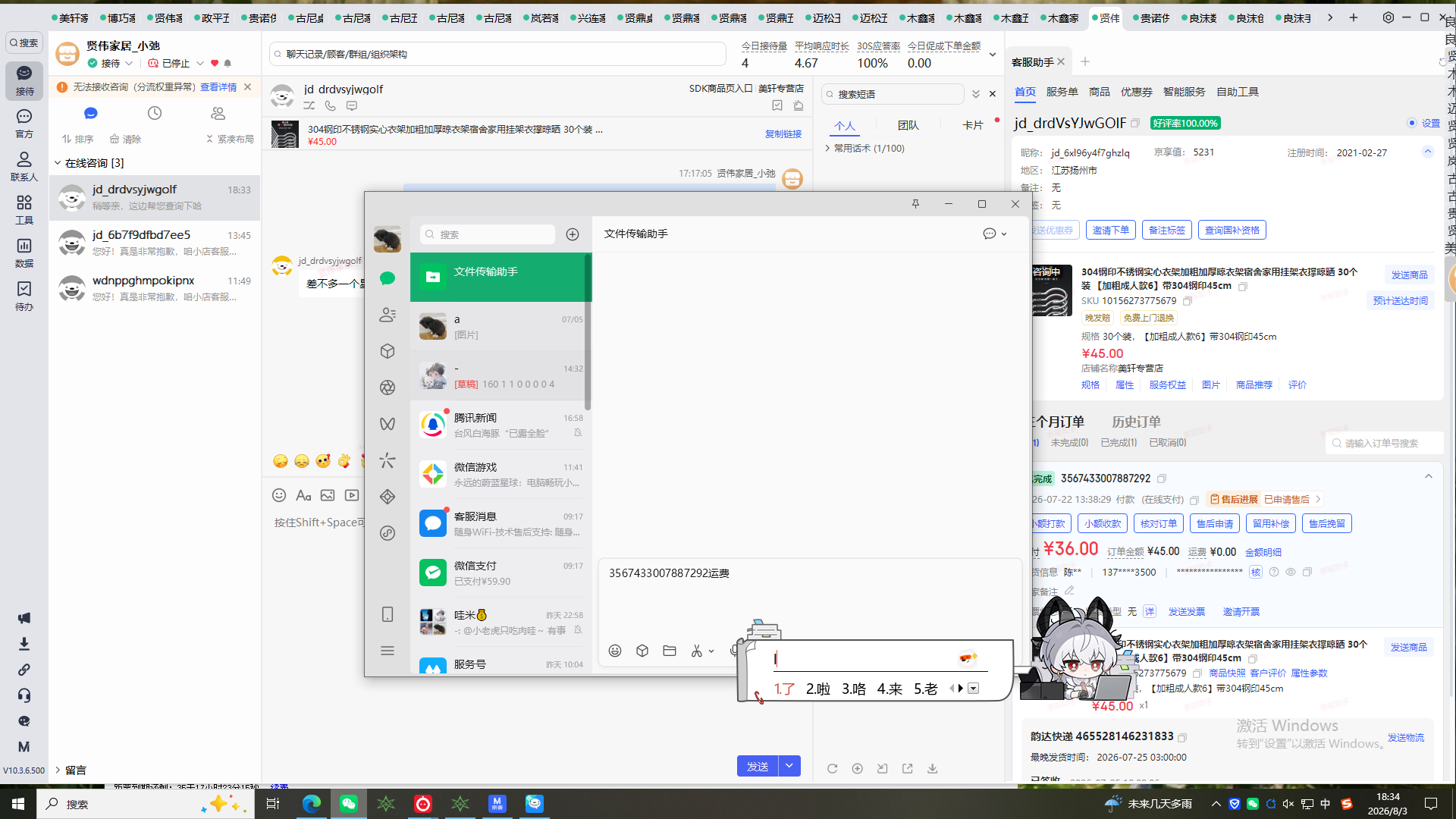Open Windows Start menu

pyautogui.click(x=18, y=804)
